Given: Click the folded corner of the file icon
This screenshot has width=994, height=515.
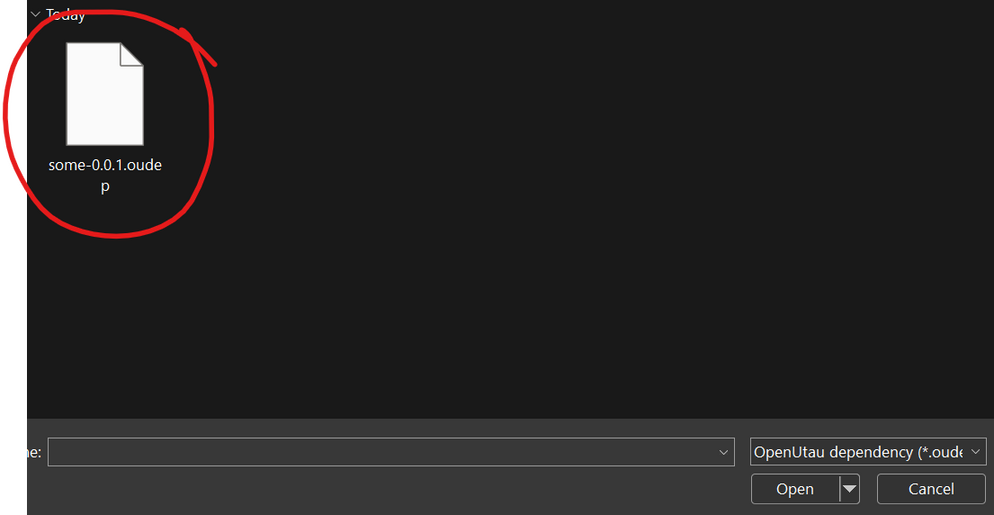Looking at the screenshot, I should [131, 54].
